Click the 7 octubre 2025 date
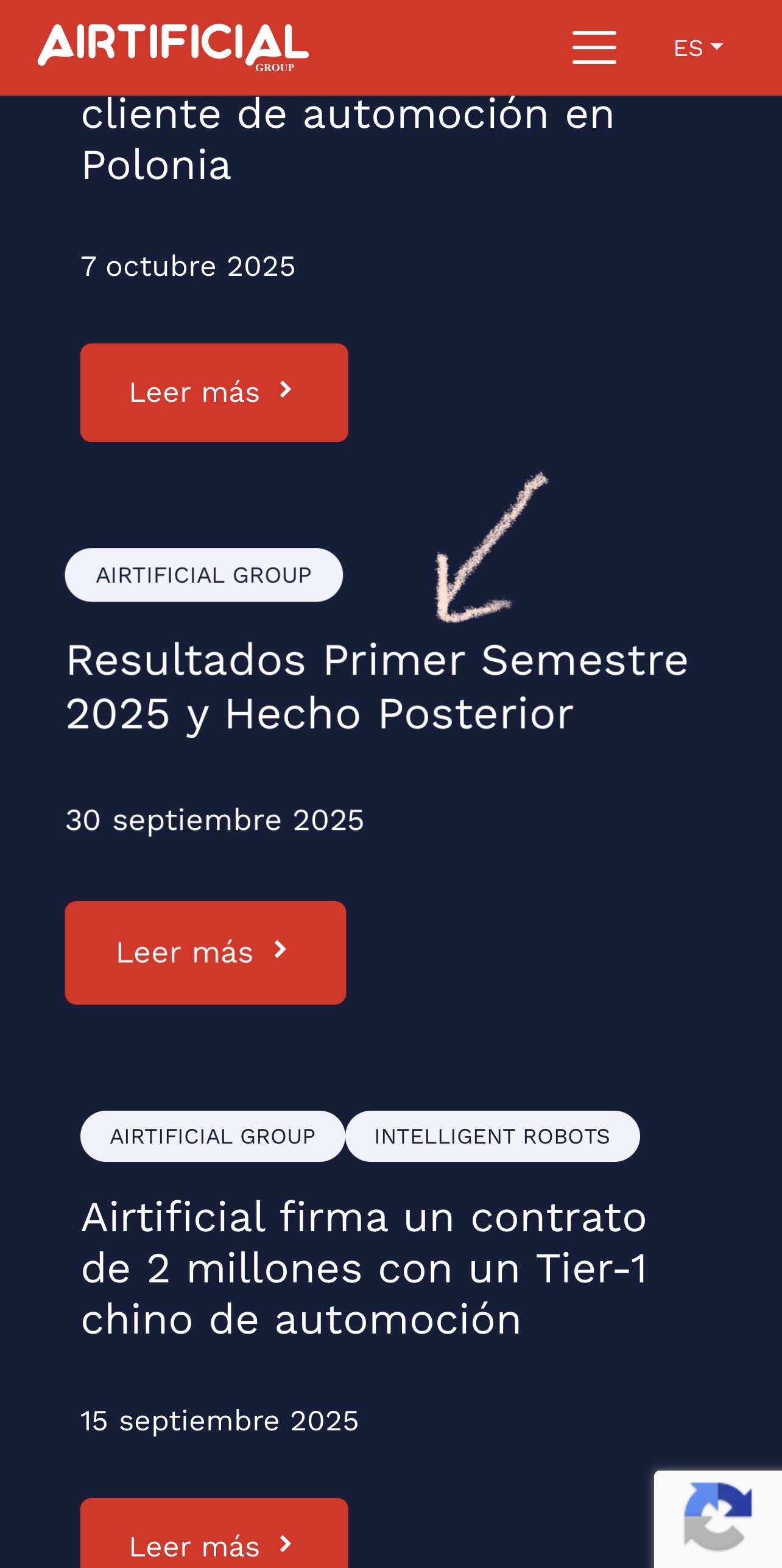Image resolution: width=782 pixels, height=1568 pixels. [x=188, y=266]
